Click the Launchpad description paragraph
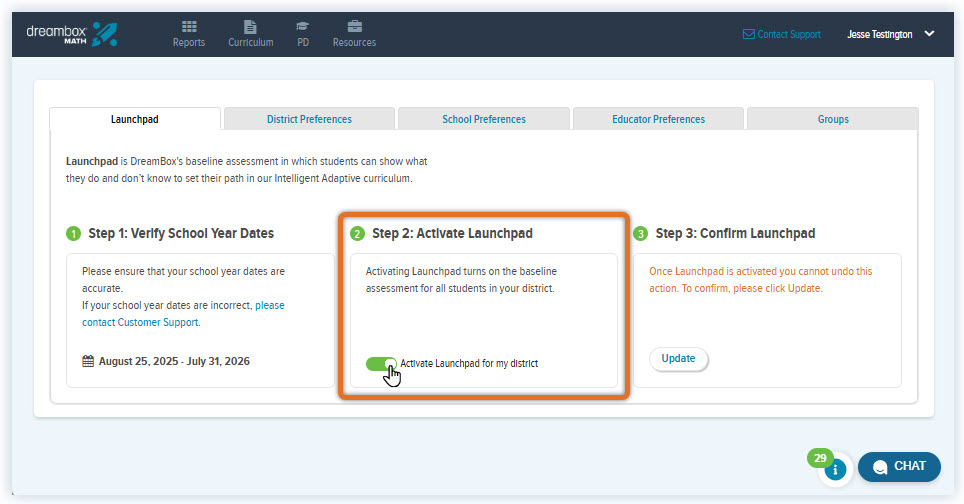Image resolution: width=964 pixels, height=504 pixels. (247, 170)
